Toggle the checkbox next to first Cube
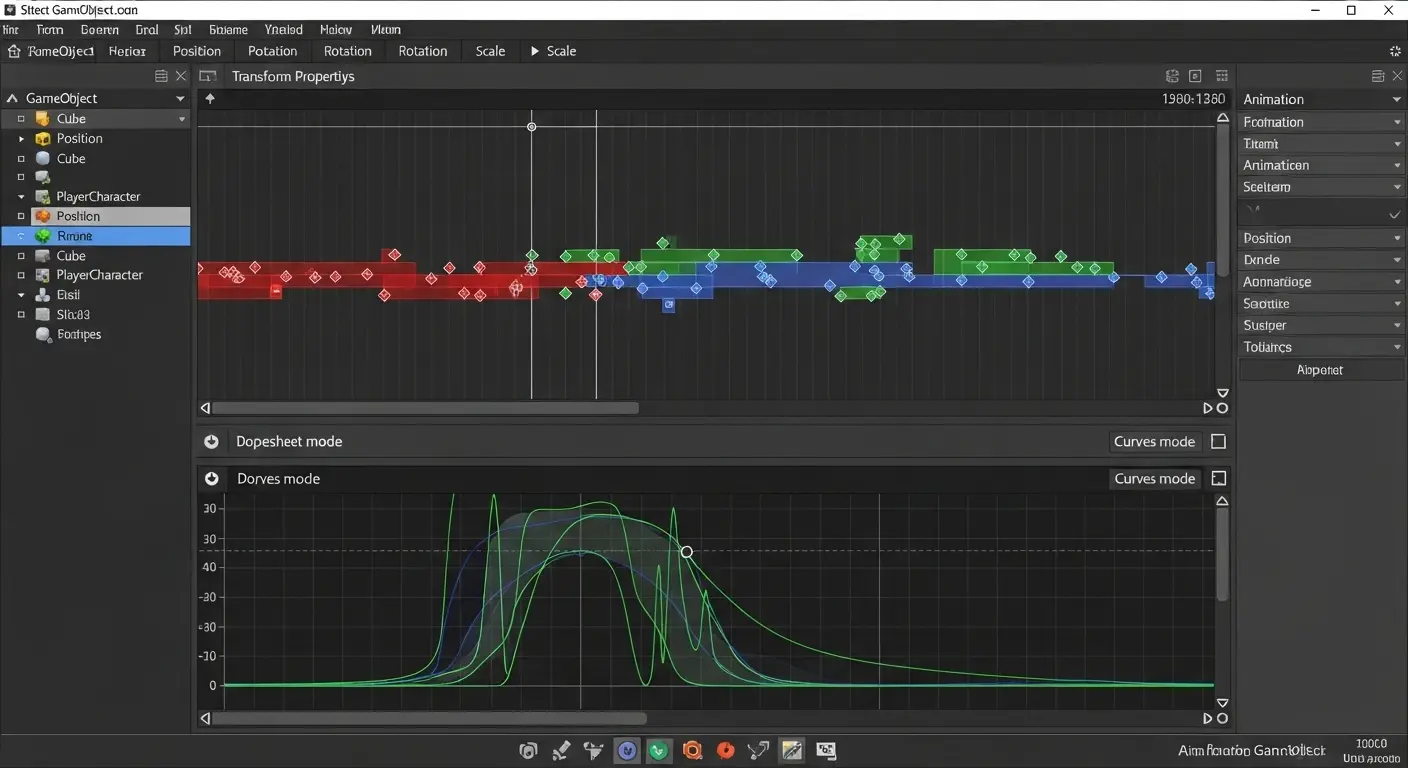 pyautogui.click(x=21, y=119)
